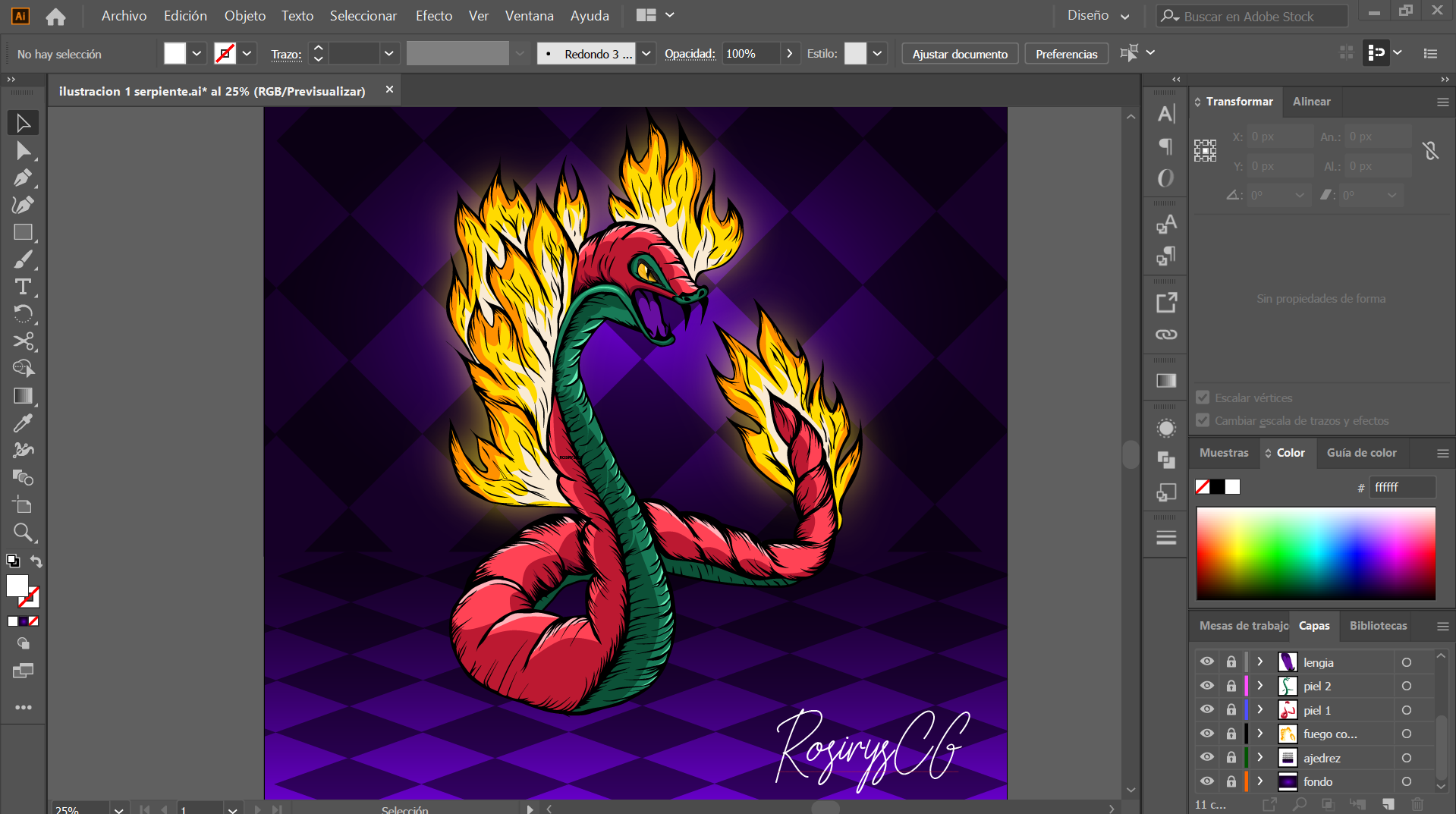This screenshot has height=814, width=1456.
Task: Expand the piel 2 layer contents
Action: [1260, 686]
